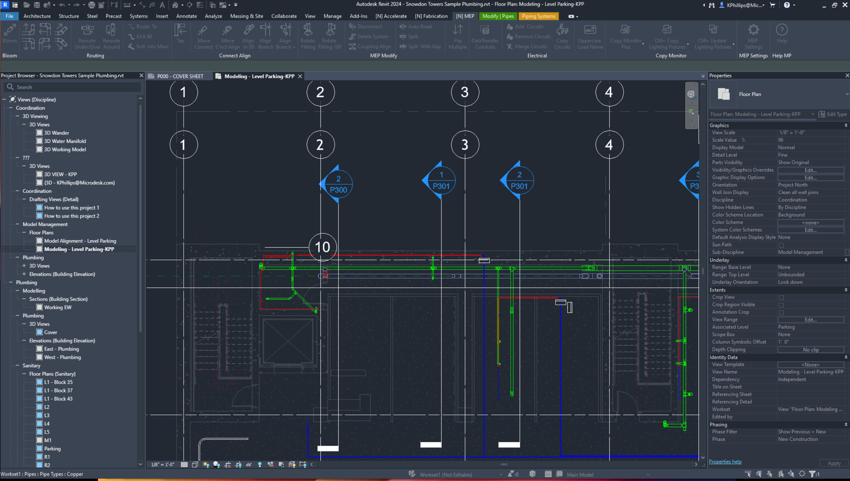The width and height of the screenshot is (850, 481).
Task: Switch to the Systems ribbon tab
Action: 138,16
